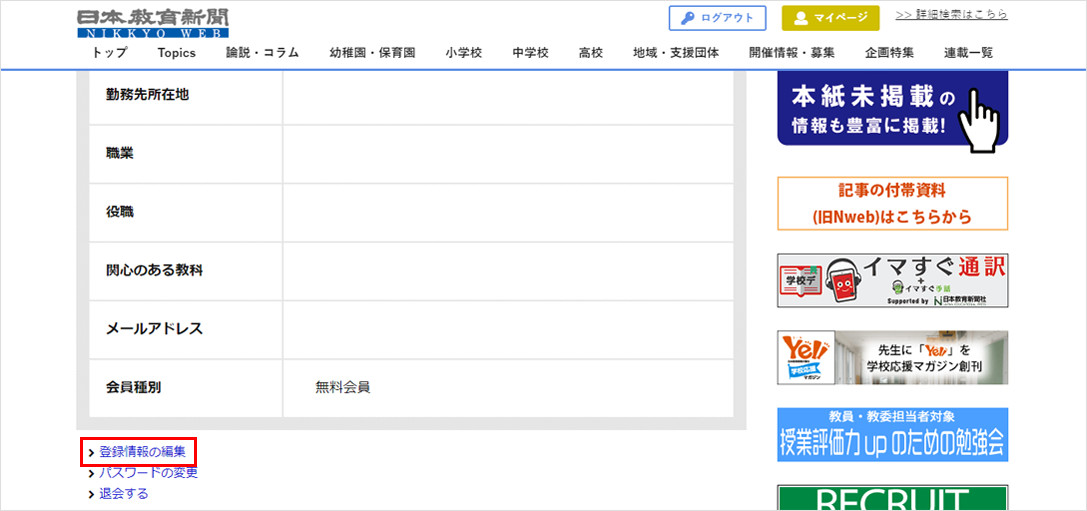Click the key icon in ログアウト button
The height and width of the screenshot is (511, 1087).
pyautogui.click(x=688, y=19)
